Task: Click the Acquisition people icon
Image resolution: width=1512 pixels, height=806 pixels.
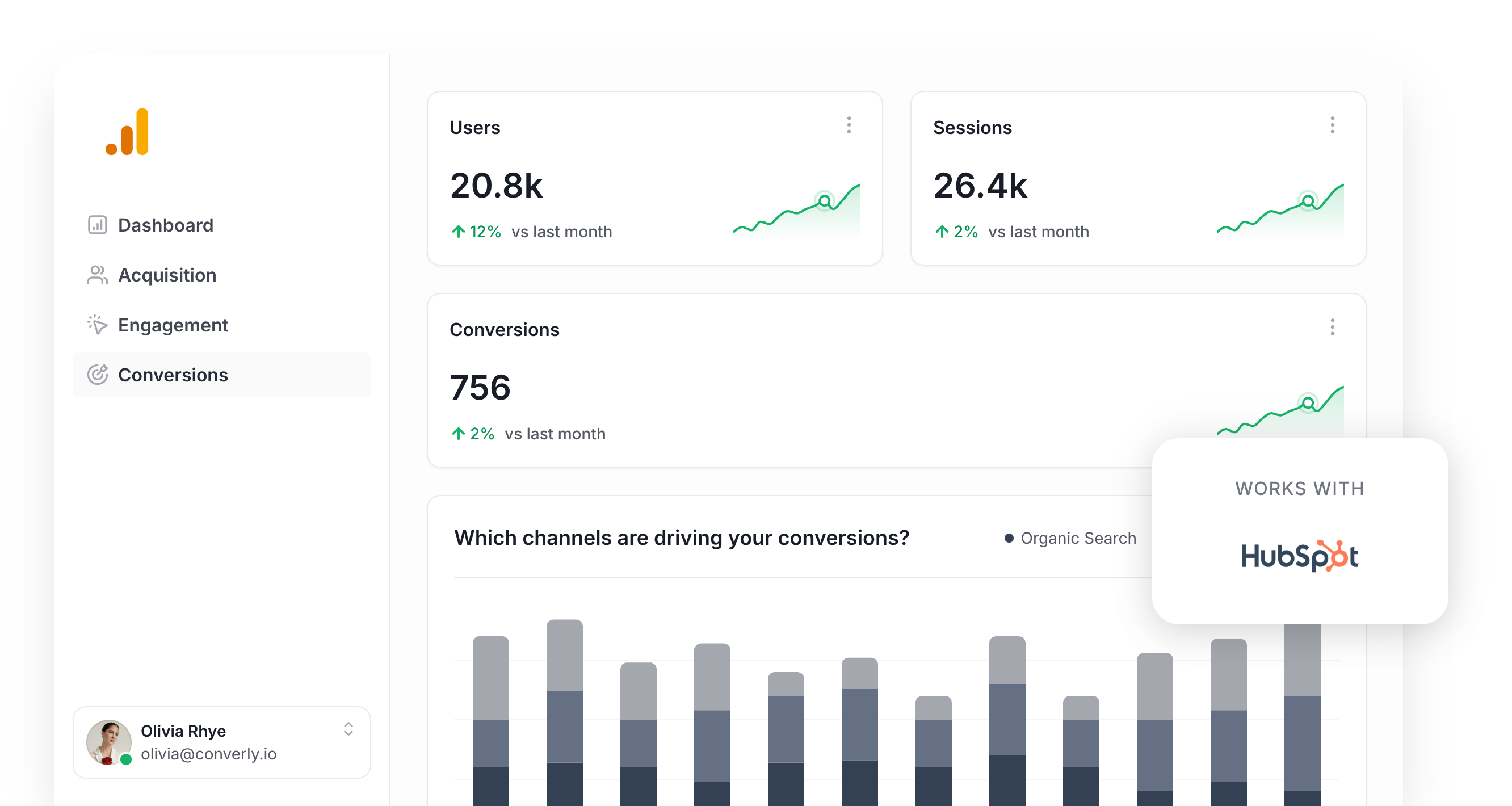Action: point(98,275)
